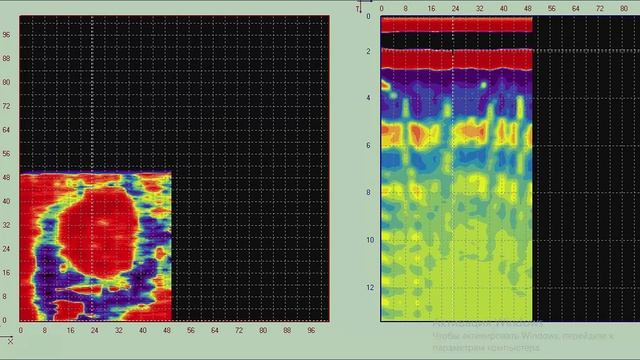The height and width of the screenshot is (360, 640).
Task: Click label "16" on right plot top axis
Action: click(431, 8)
